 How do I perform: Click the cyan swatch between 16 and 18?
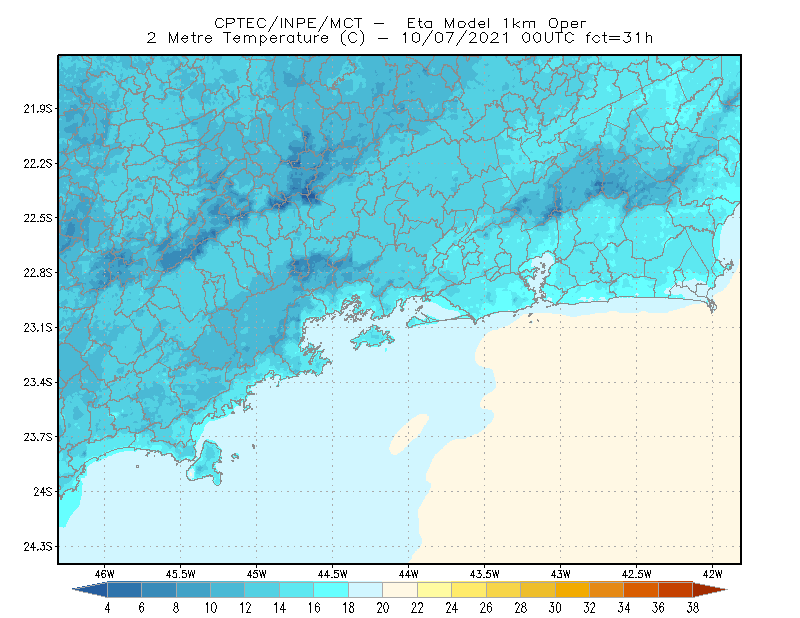pyautogui.click(x=331, y=590)
